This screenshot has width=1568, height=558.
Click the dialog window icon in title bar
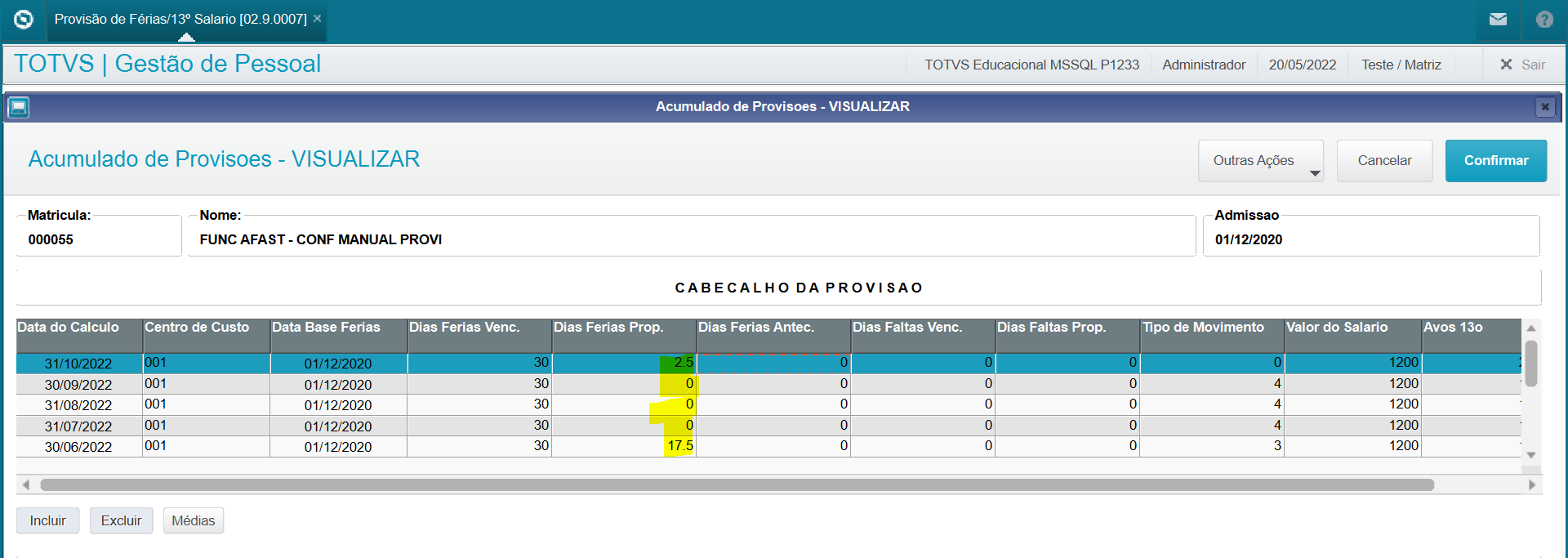[19, 107]
